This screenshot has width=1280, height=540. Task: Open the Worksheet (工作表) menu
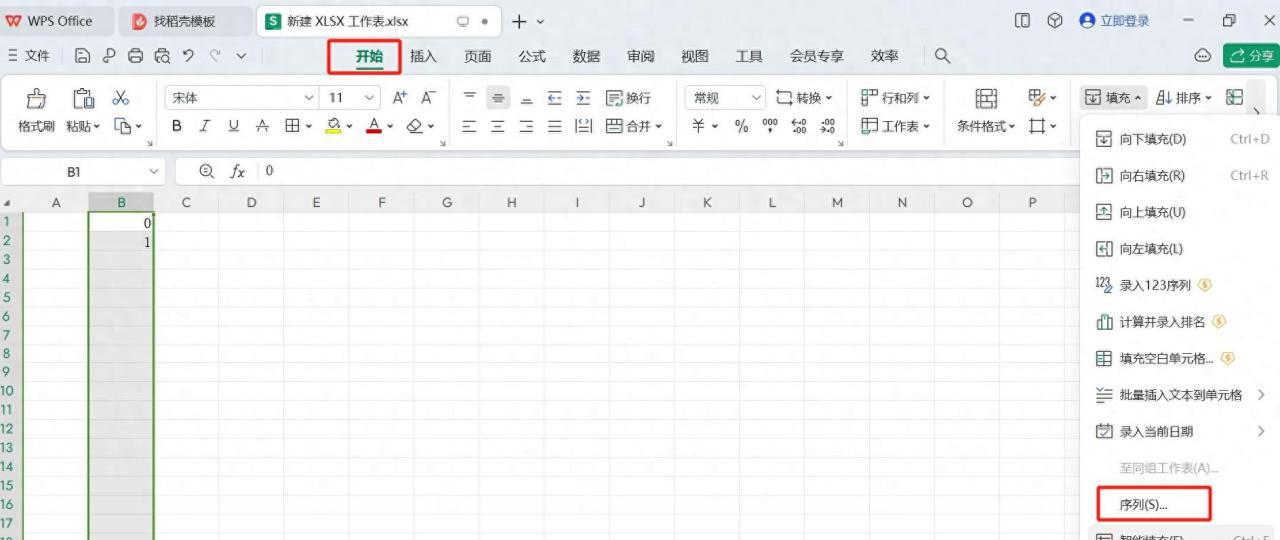[895, 126]
